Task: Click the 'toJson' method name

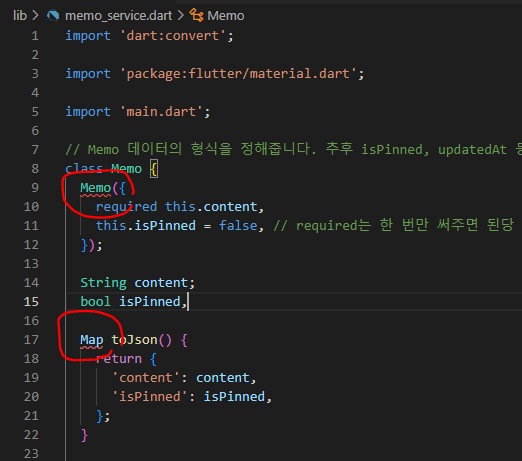Action: [x=134, y=340]
